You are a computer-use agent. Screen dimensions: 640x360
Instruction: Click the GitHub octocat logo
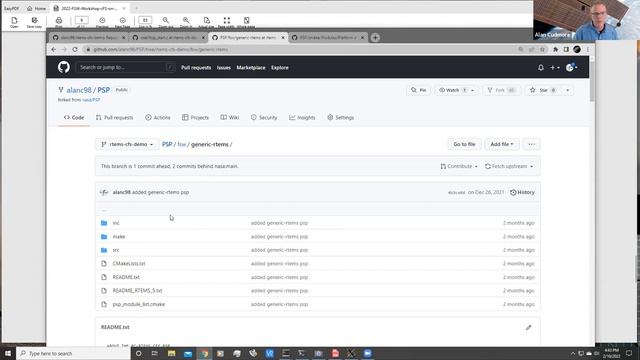64,67
